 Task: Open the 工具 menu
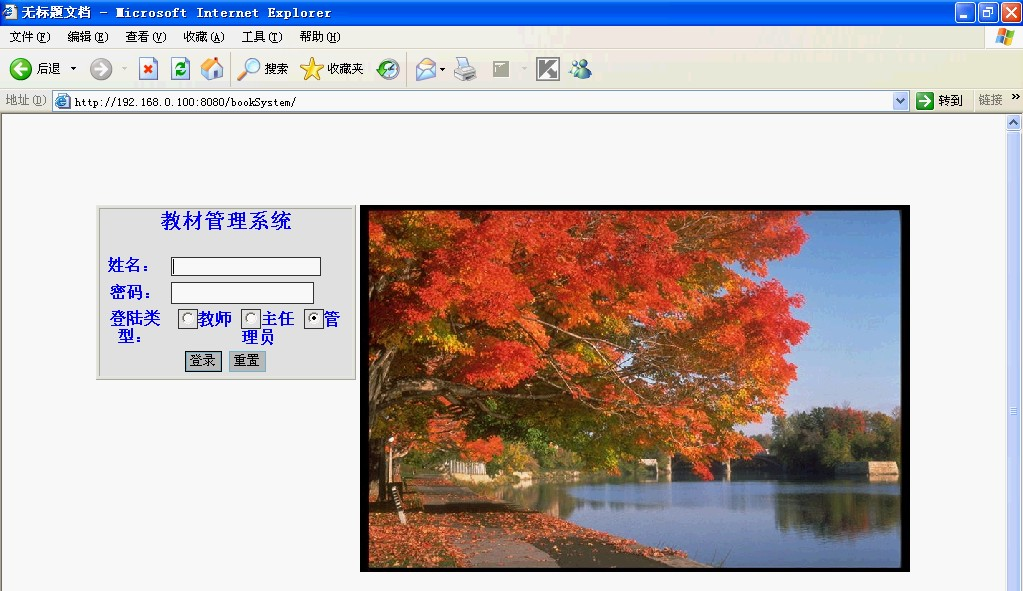click(261, 37)
